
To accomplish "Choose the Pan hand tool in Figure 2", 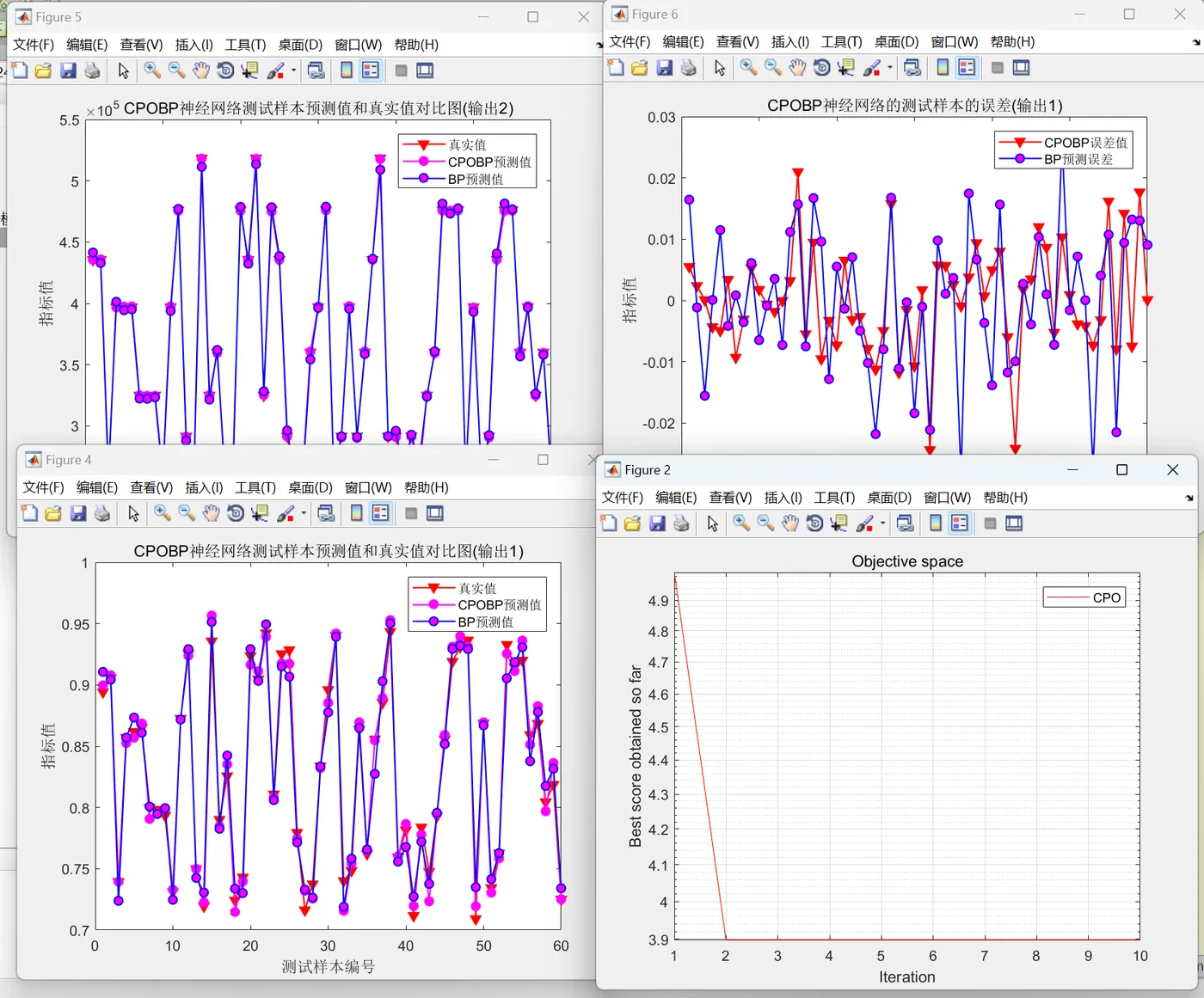I will pos(789,523).
